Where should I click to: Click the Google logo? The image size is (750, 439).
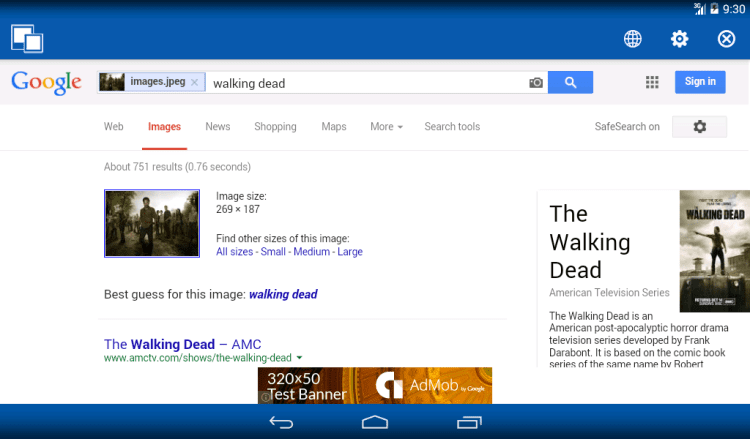46,82
